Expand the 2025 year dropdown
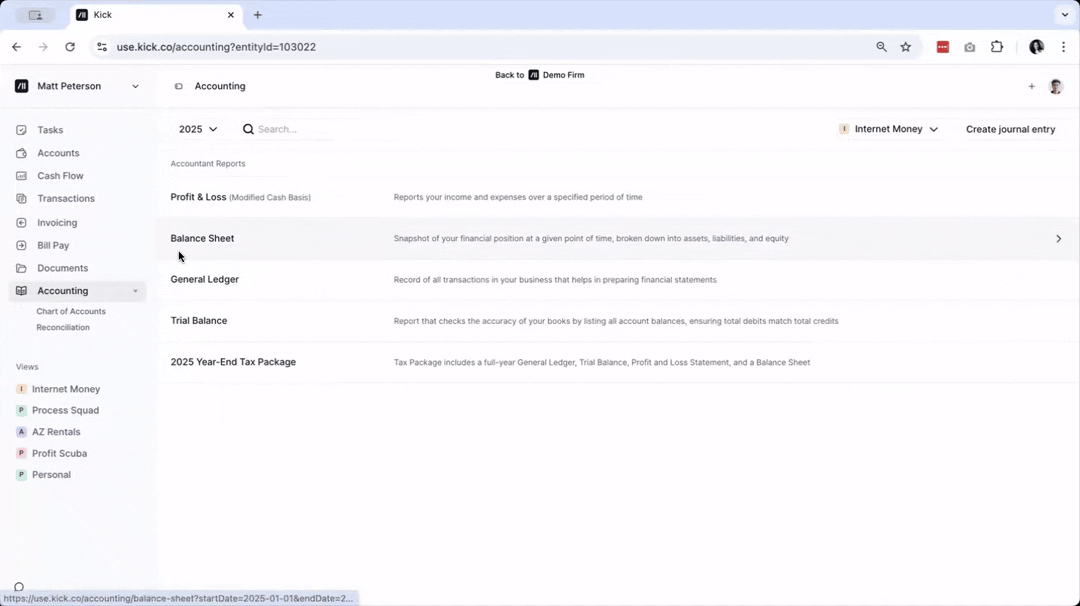 [198, 129]
